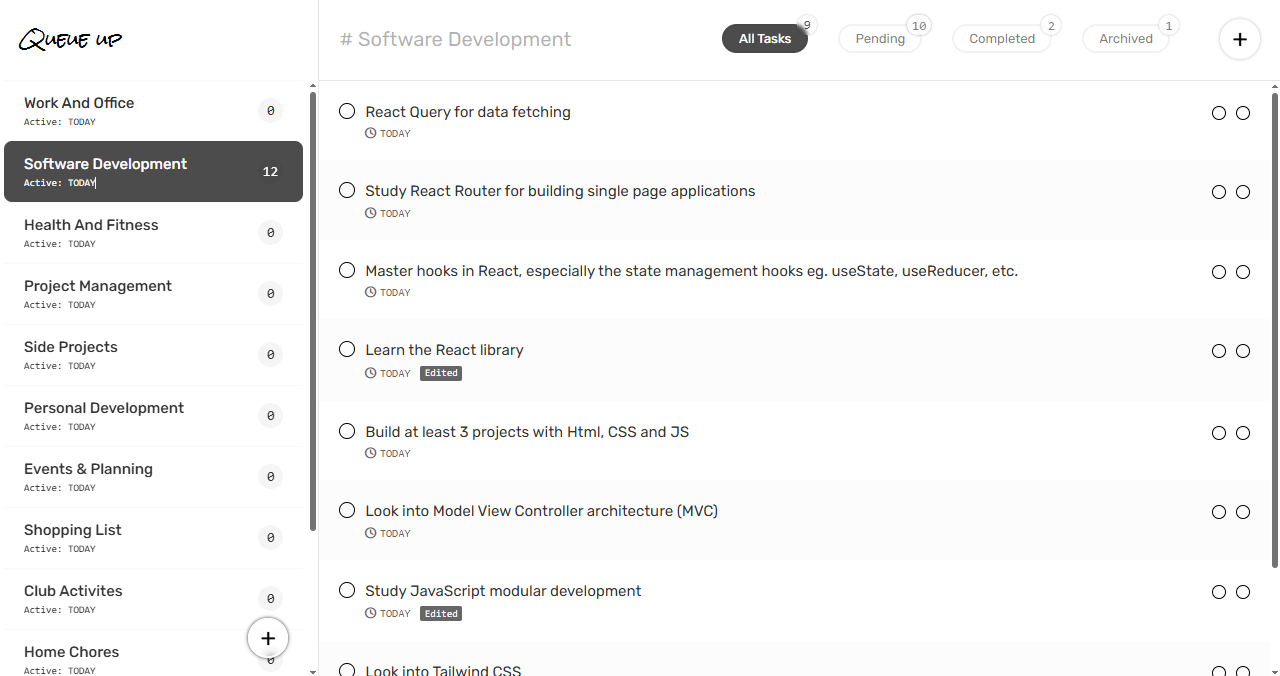The height and width of the screenshot is (676, 1280).
Task: Click right action circle on Model View Controller row
Action: [1243, 512]
